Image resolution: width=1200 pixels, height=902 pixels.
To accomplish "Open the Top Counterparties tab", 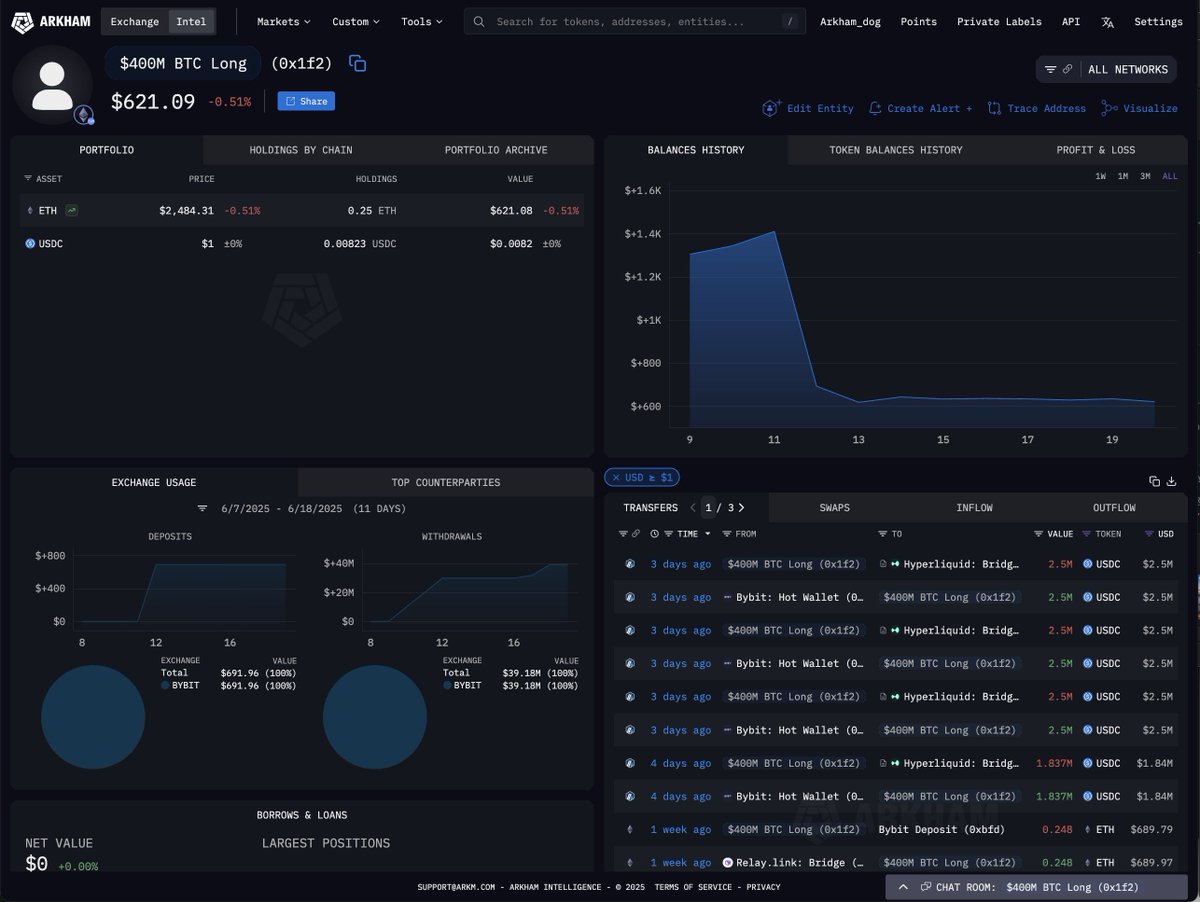I will click(446, 482).
